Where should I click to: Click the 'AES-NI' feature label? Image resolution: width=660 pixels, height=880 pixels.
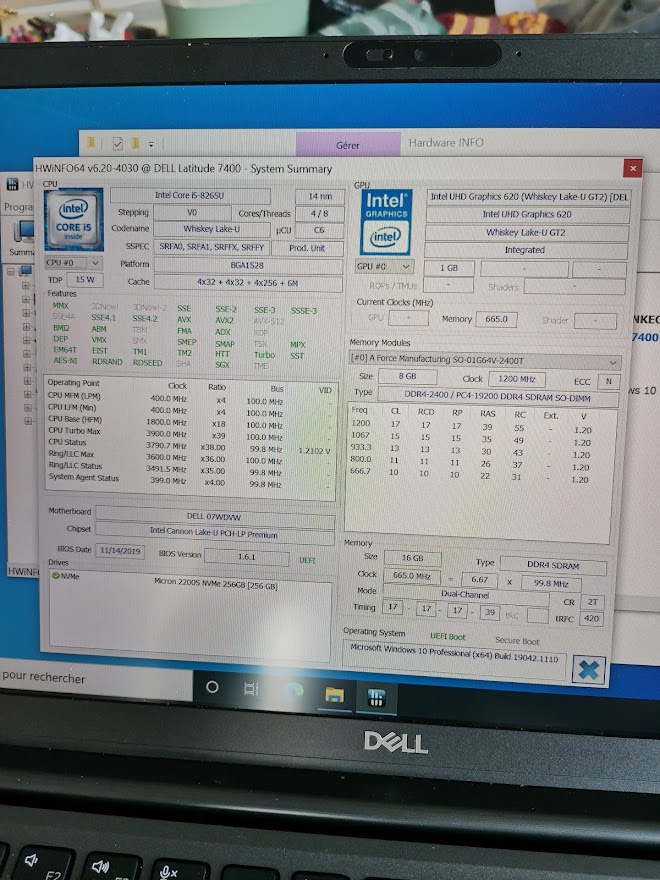[65, 361]
